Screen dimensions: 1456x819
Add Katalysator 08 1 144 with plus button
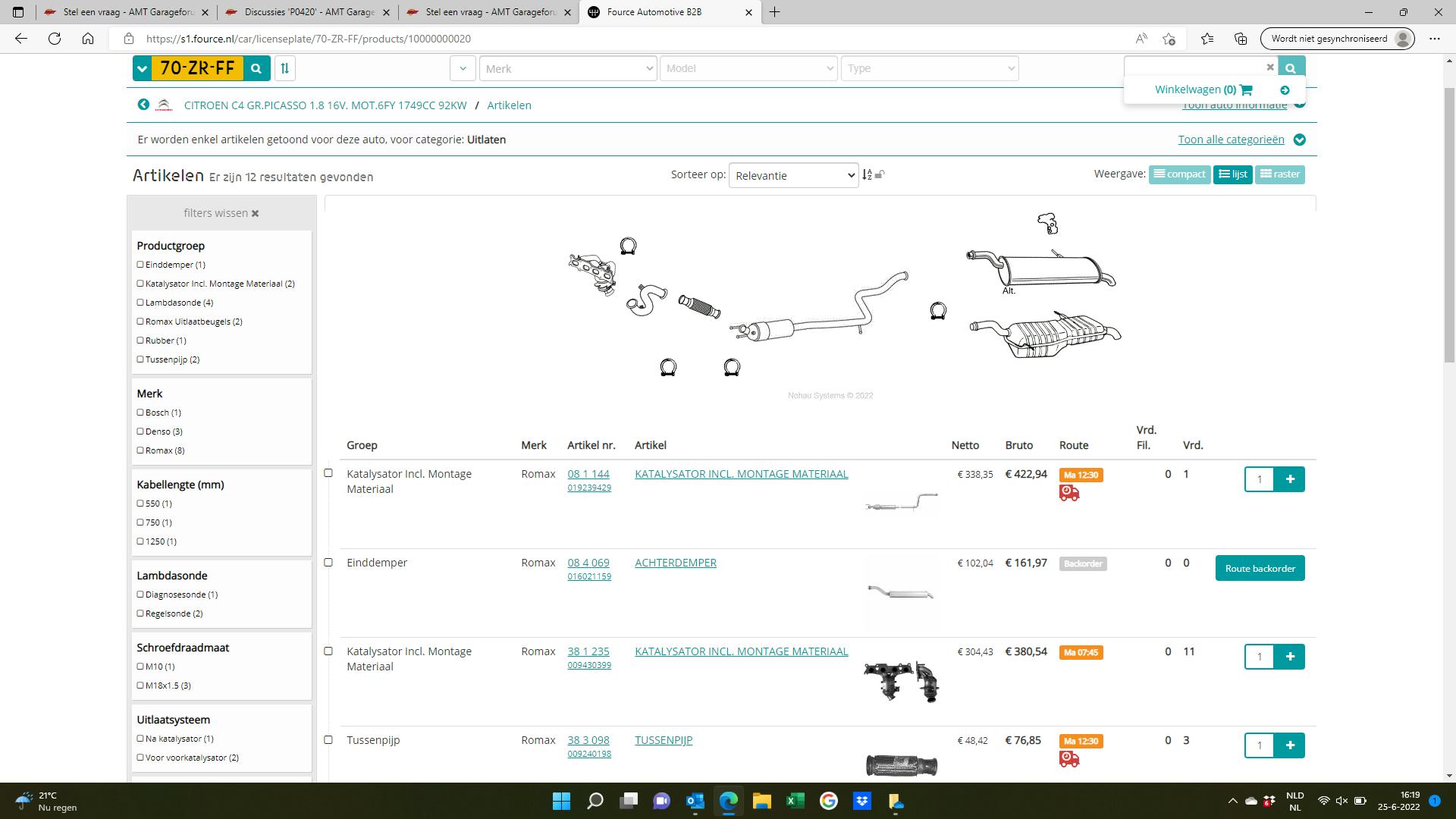tap(1289, 479)
